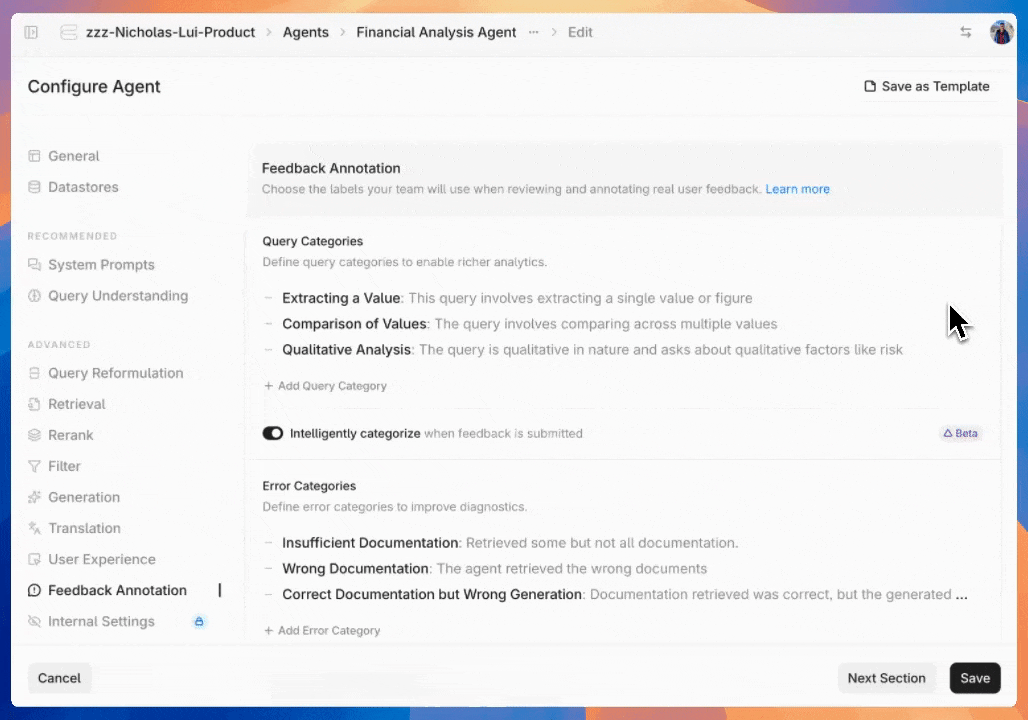The width and height of the screenshot is (1028, 720).
Task: Toggle the Intelligently categorize switch
Action: click(x=273, y=434)
